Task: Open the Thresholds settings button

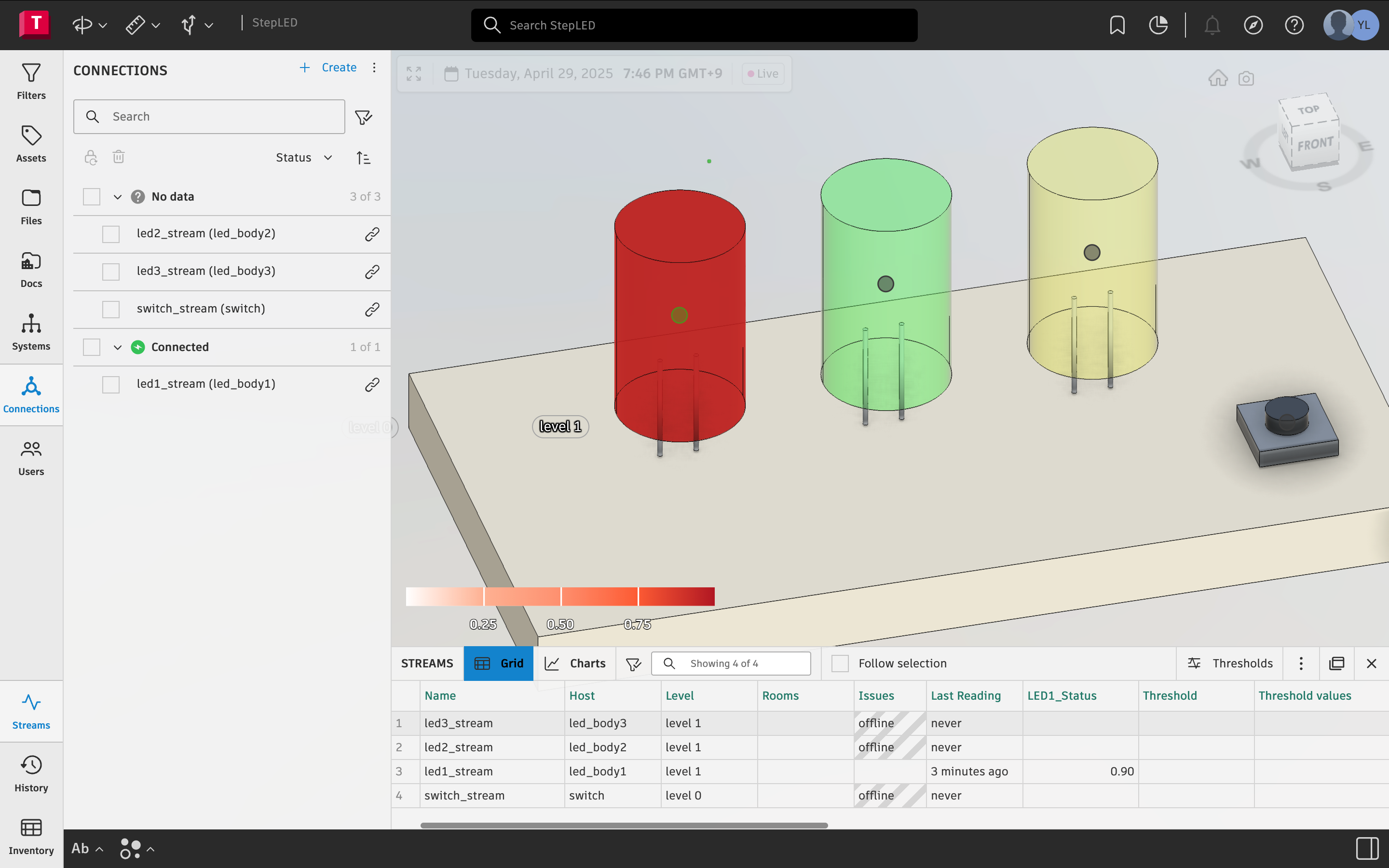Action: [x=1230, y=664]
